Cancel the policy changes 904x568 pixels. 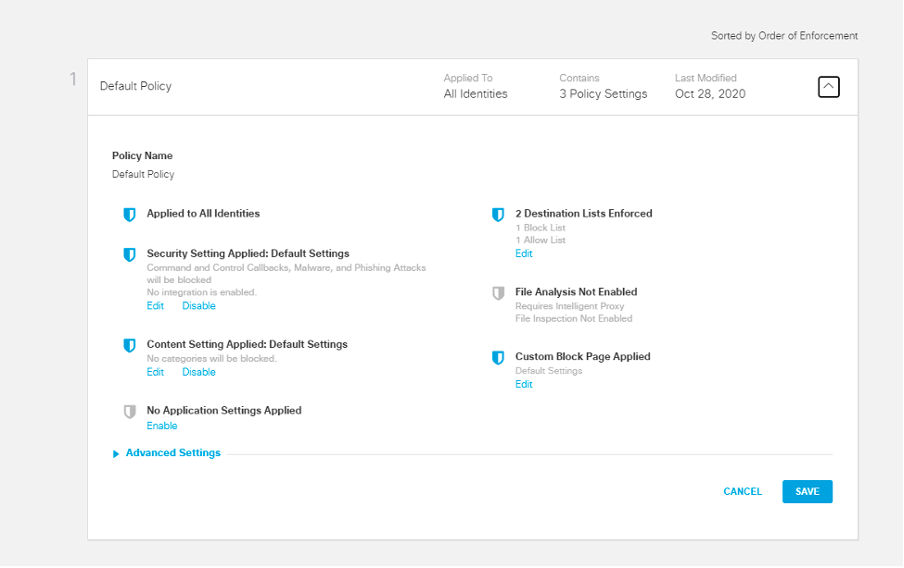[x=742, y=492]
